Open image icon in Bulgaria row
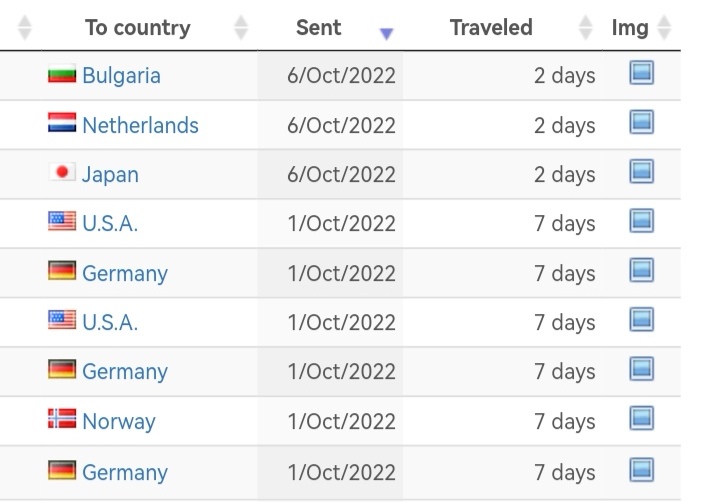 tap(641, 73)
